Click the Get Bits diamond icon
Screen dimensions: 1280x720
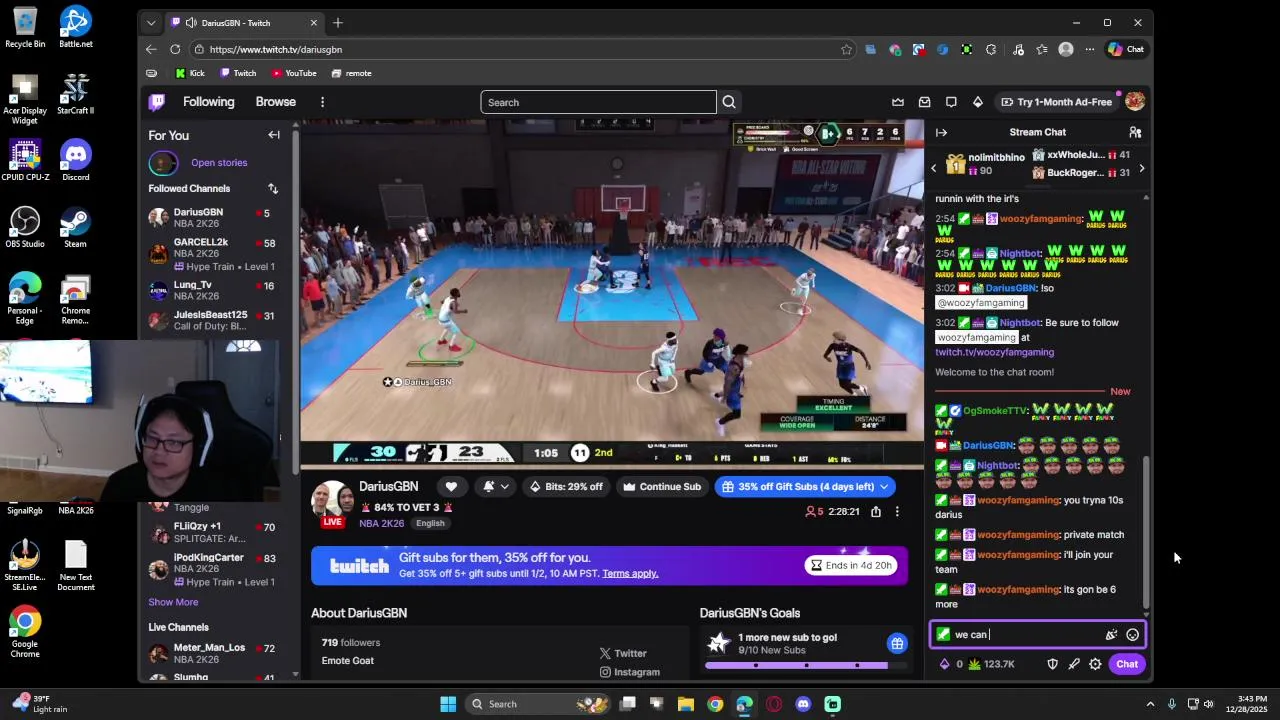pyautogui.click(x=978, y=102)
